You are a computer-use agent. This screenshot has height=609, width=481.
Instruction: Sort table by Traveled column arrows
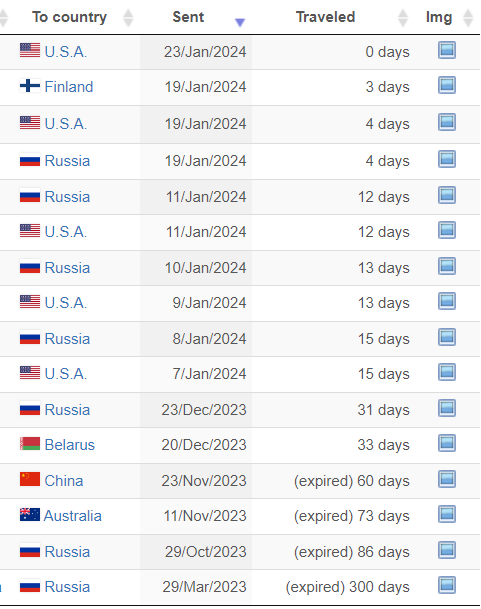tap(403, 18)
